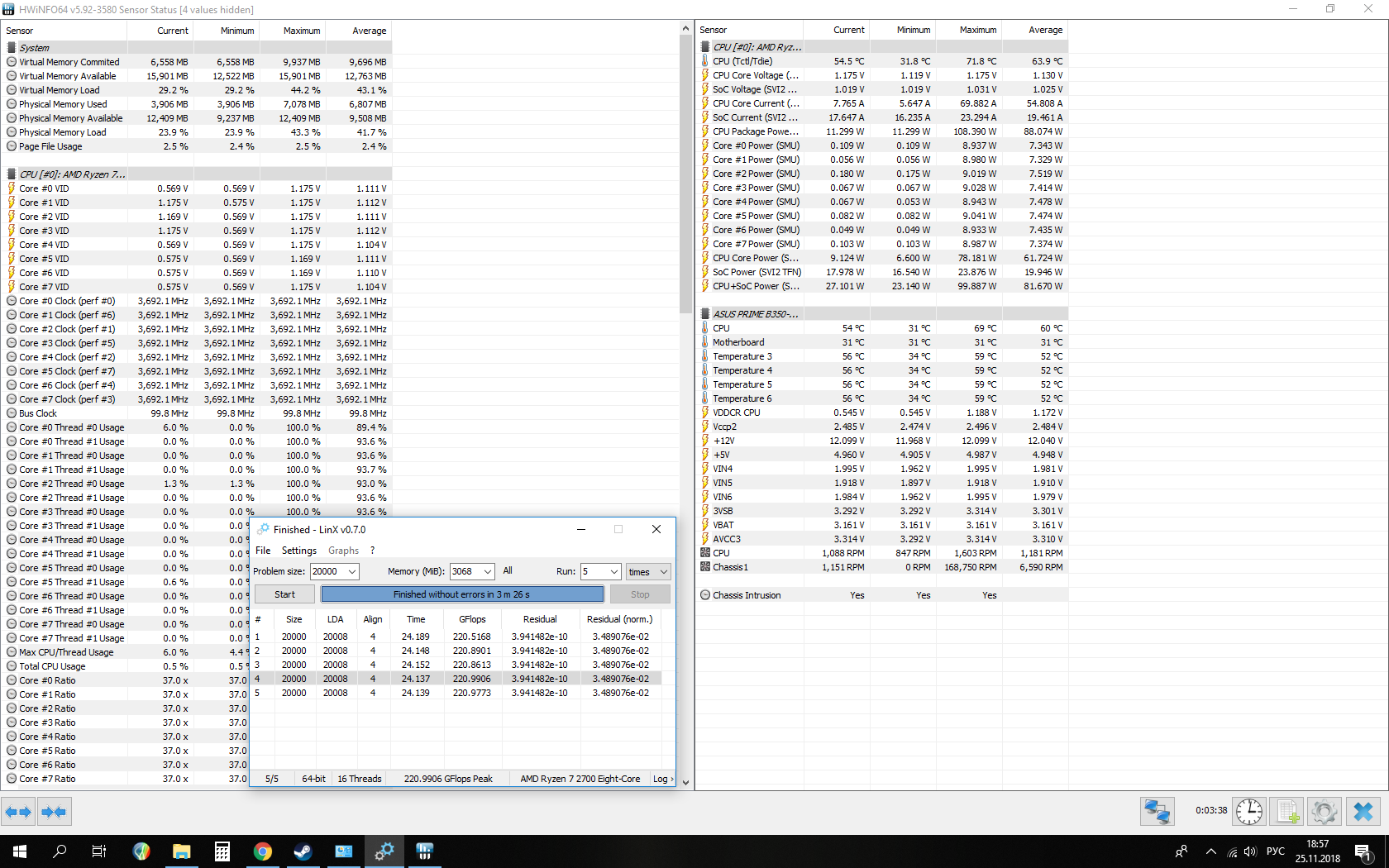Open the Action Center notifications icon
This screenshot has width=1389, height=868.
pos(1363,851)
